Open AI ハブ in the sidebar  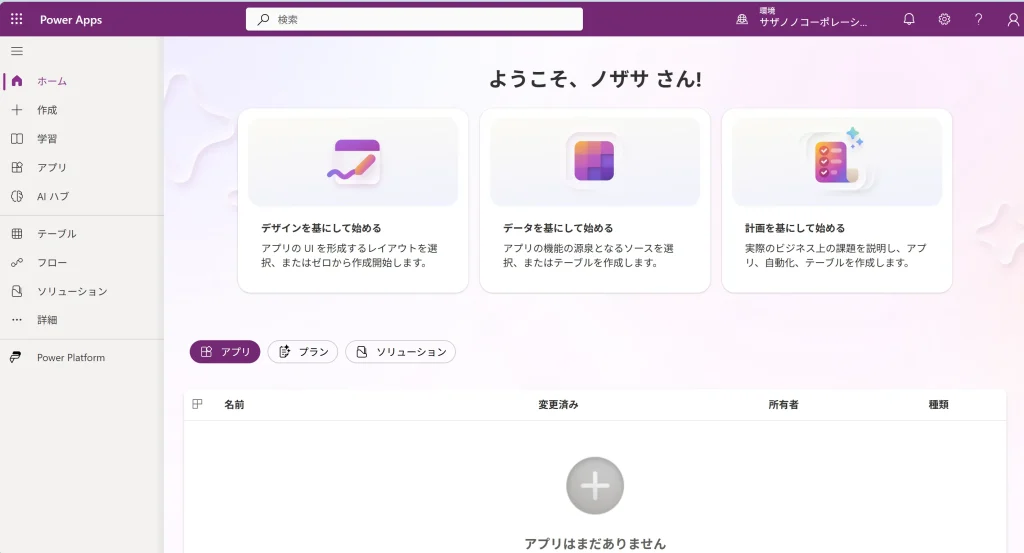click(x=52, y=196)
